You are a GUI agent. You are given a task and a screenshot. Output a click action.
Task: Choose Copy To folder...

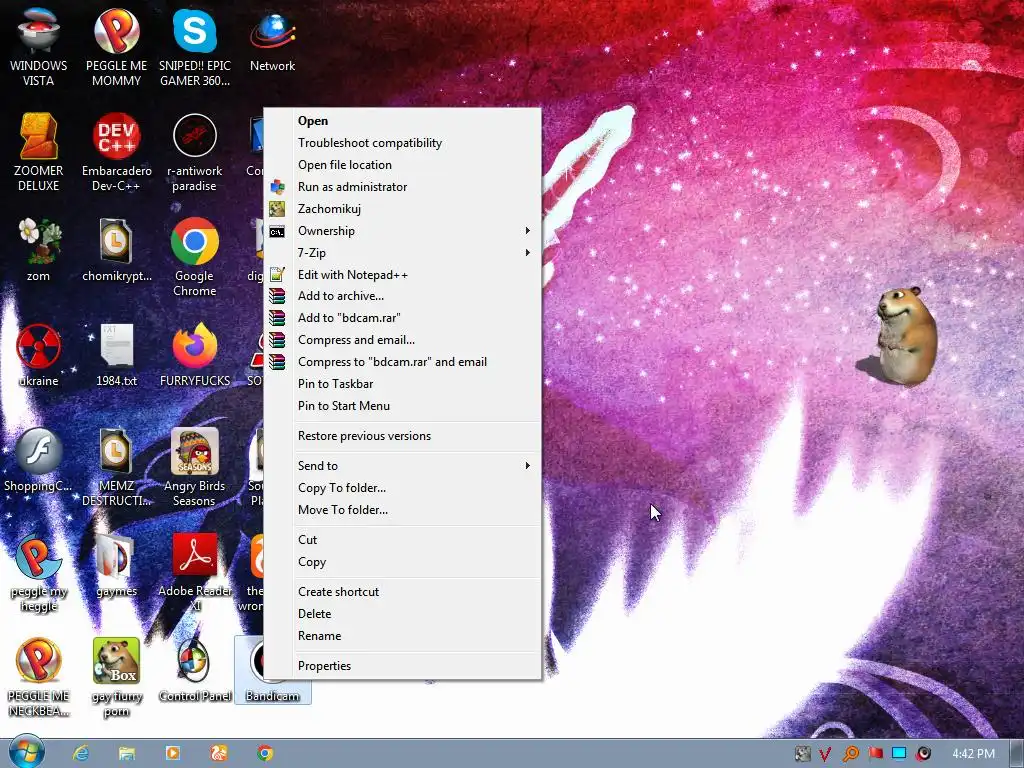pyautogui.click(x=402, y=488)
